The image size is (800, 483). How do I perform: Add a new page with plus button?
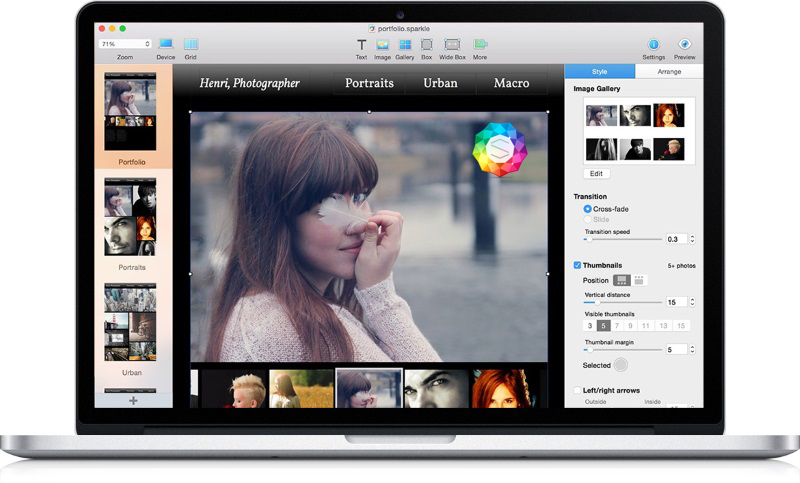pos(133,400)
